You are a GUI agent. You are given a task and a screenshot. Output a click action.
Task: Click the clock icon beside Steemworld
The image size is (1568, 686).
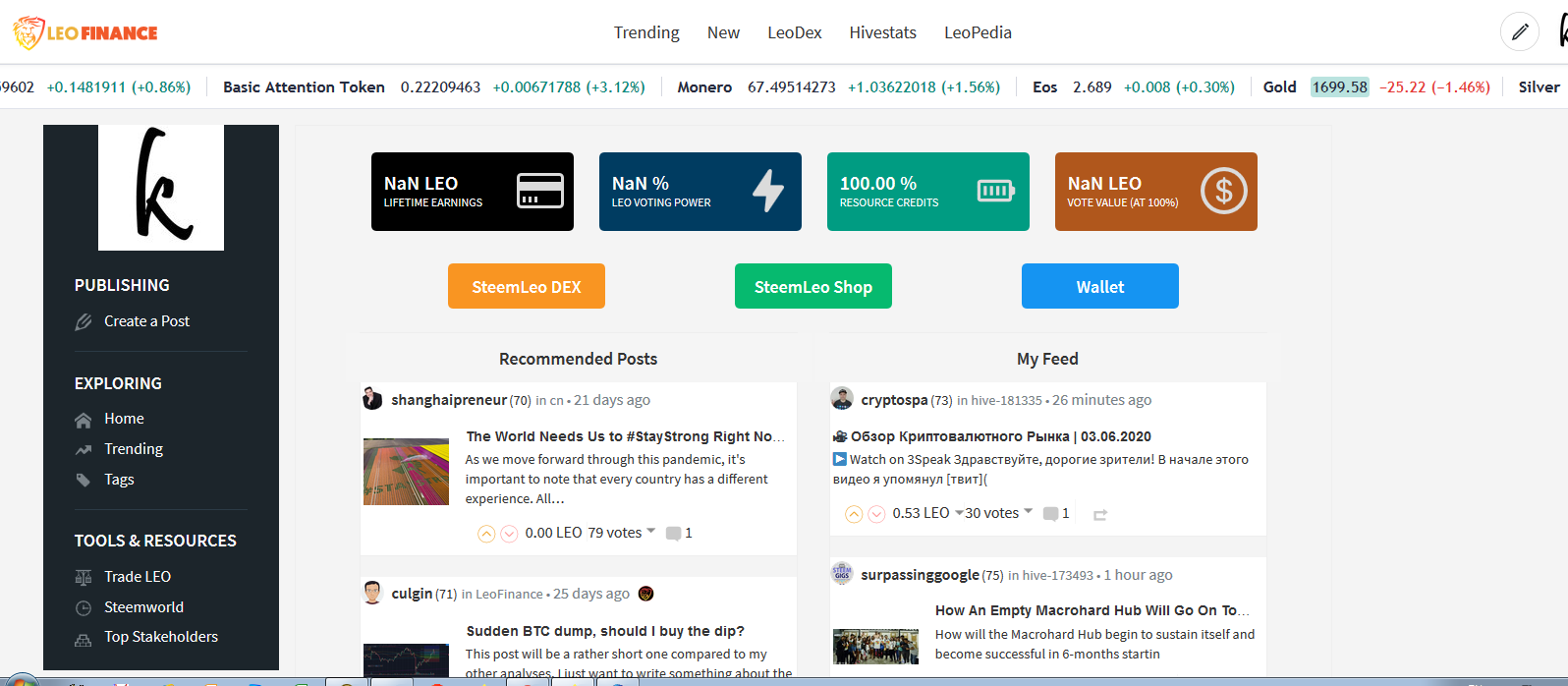tap(84, 608)
